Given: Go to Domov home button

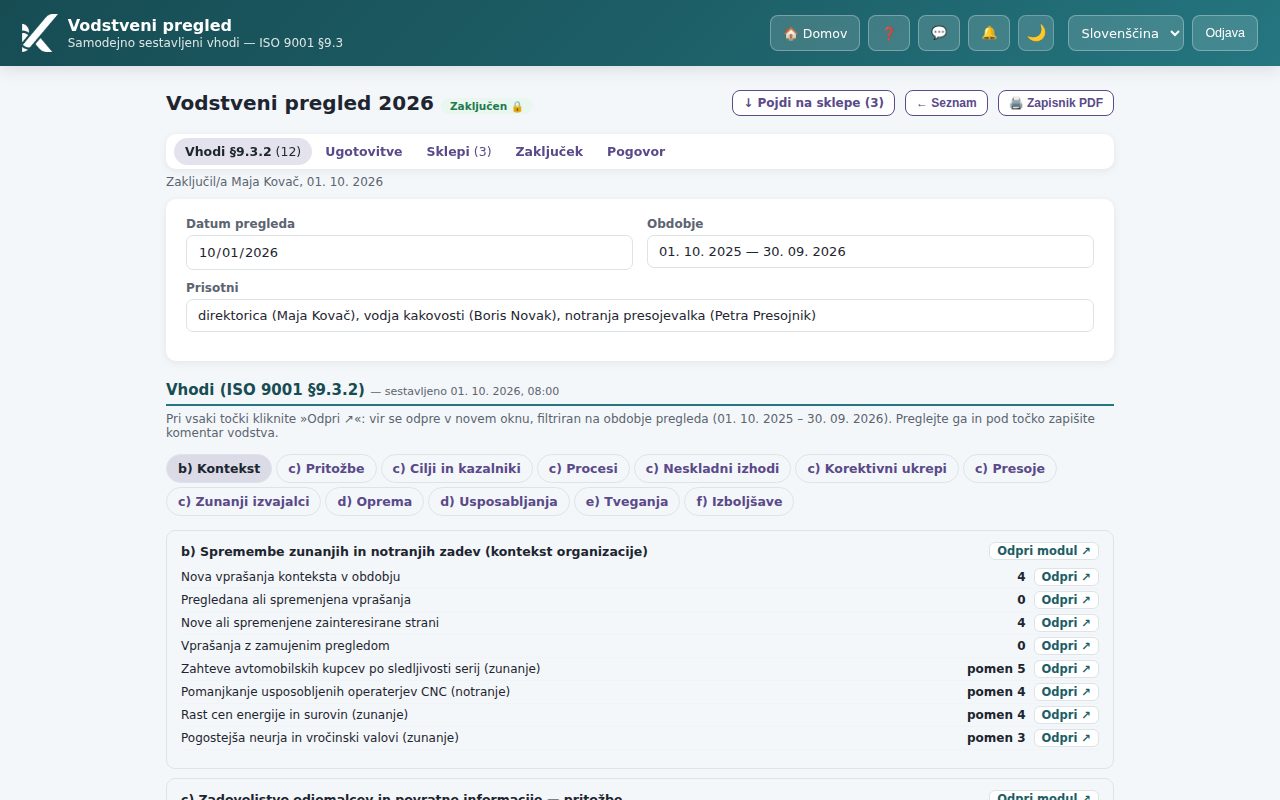Looking at the screenshot, I should pyautogui.click(x=815, y=33).
